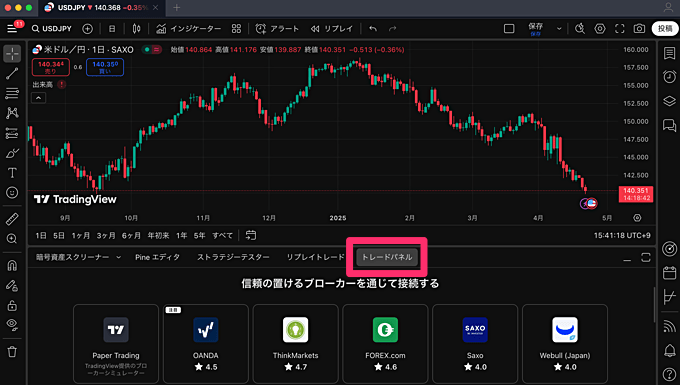The image size is (680, 385).
Task: Select the ThinkMarkets broker card
Action: point(295,344)
